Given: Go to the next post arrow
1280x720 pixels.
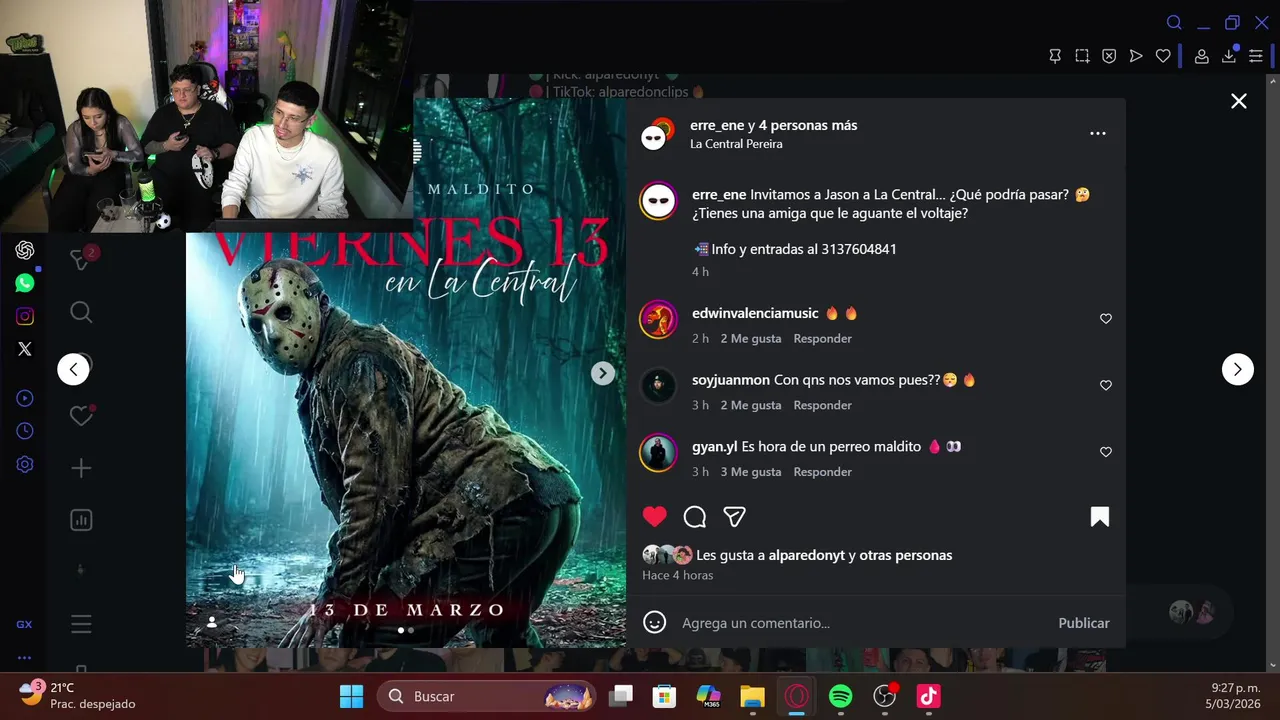Looking at the screenshot, I should (x=1238, y=369).
